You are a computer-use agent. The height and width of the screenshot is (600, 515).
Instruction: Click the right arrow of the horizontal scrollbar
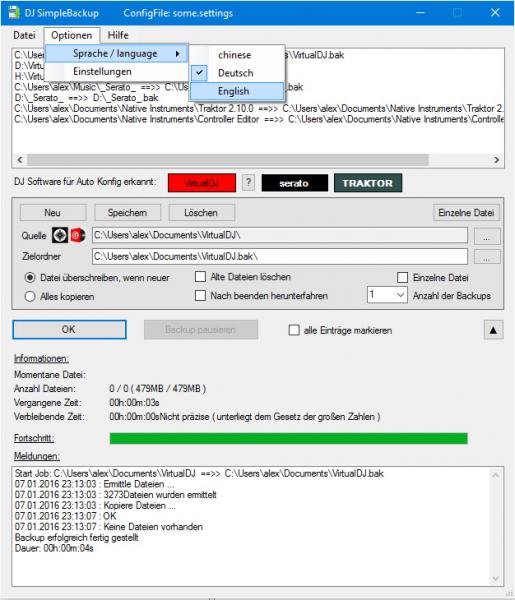[x=496, y=160]
